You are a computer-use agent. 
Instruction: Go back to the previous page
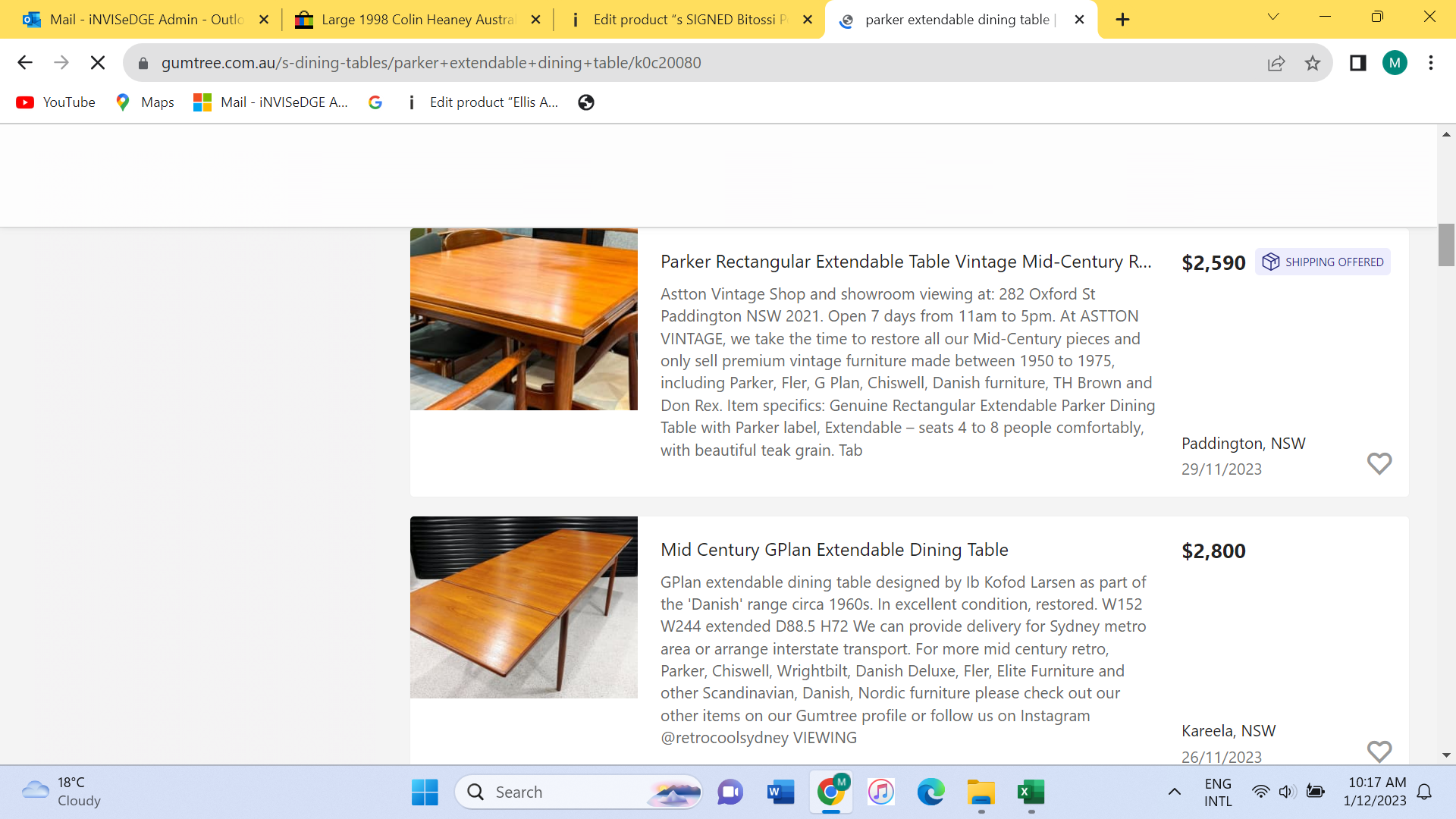(25, 63)
